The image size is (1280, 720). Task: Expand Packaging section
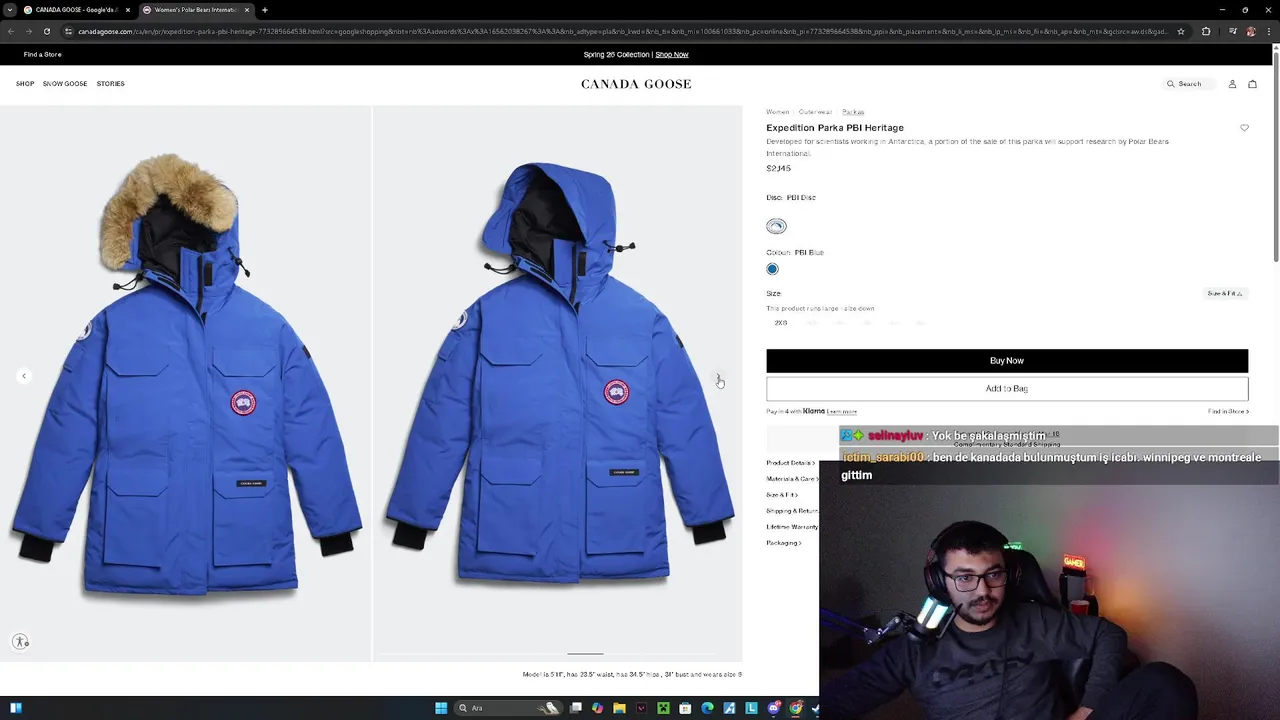click(x=784, y=543)
